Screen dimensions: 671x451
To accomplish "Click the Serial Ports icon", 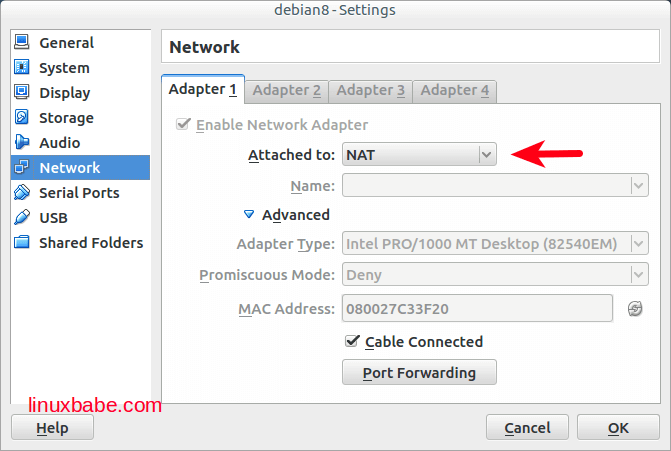I will 22,193.
